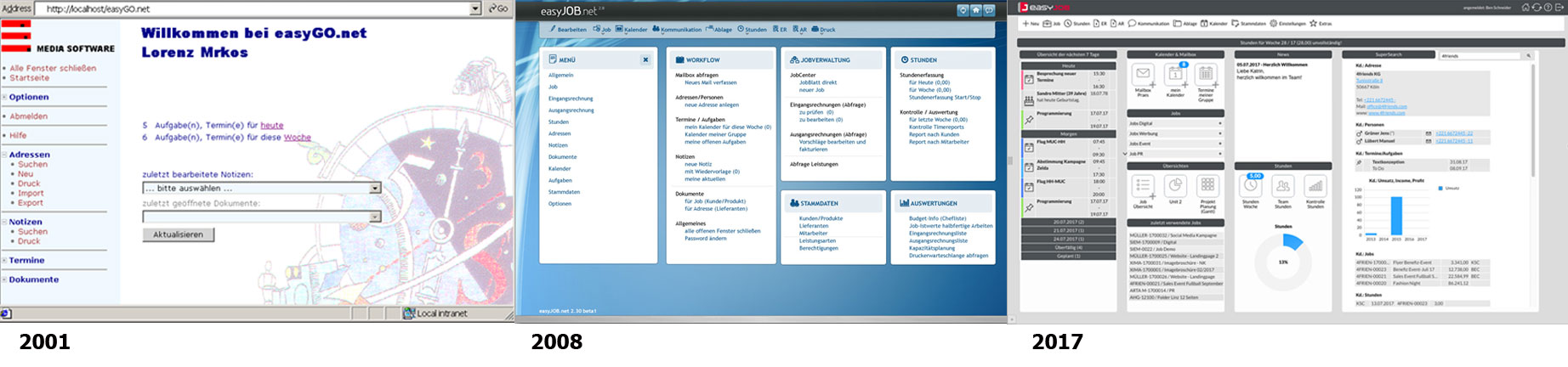Open Kalender in easyJOB 2008 toolbar
1568x367 pixels.
631,30
